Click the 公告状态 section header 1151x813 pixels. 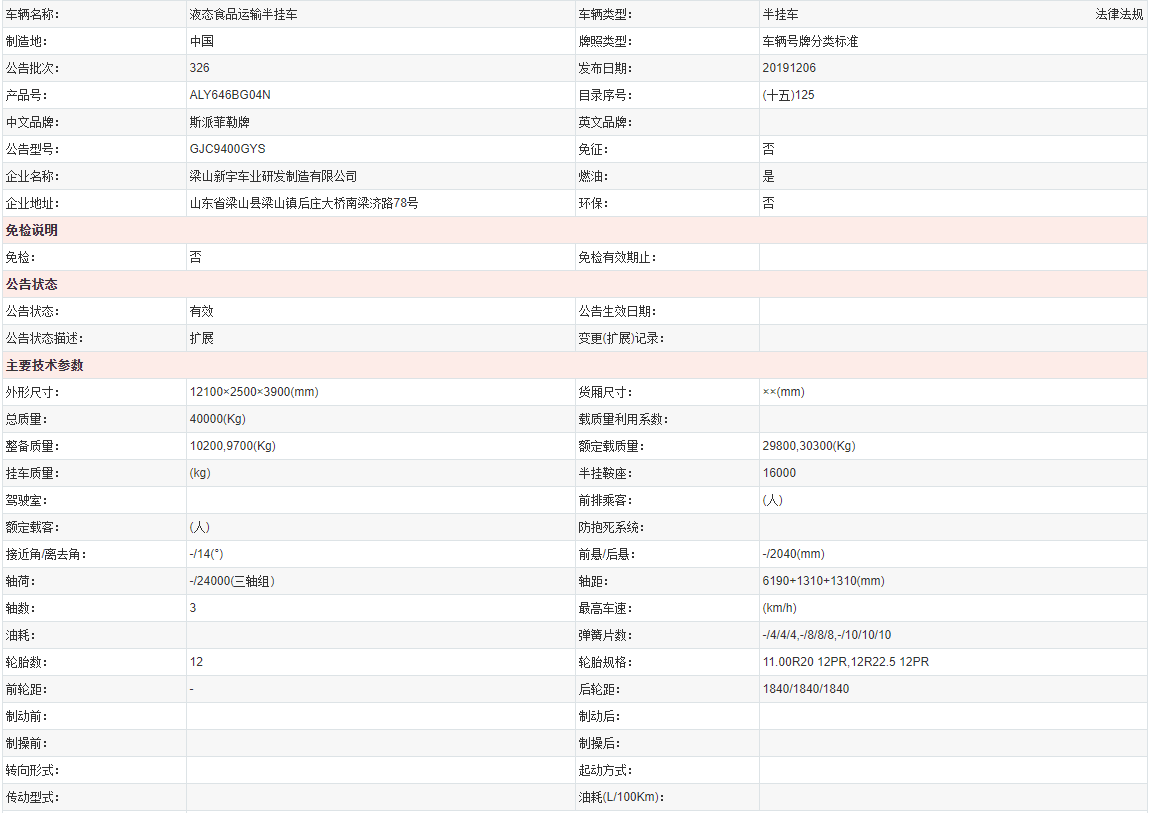pyautogui.click(x=32, y=285)
